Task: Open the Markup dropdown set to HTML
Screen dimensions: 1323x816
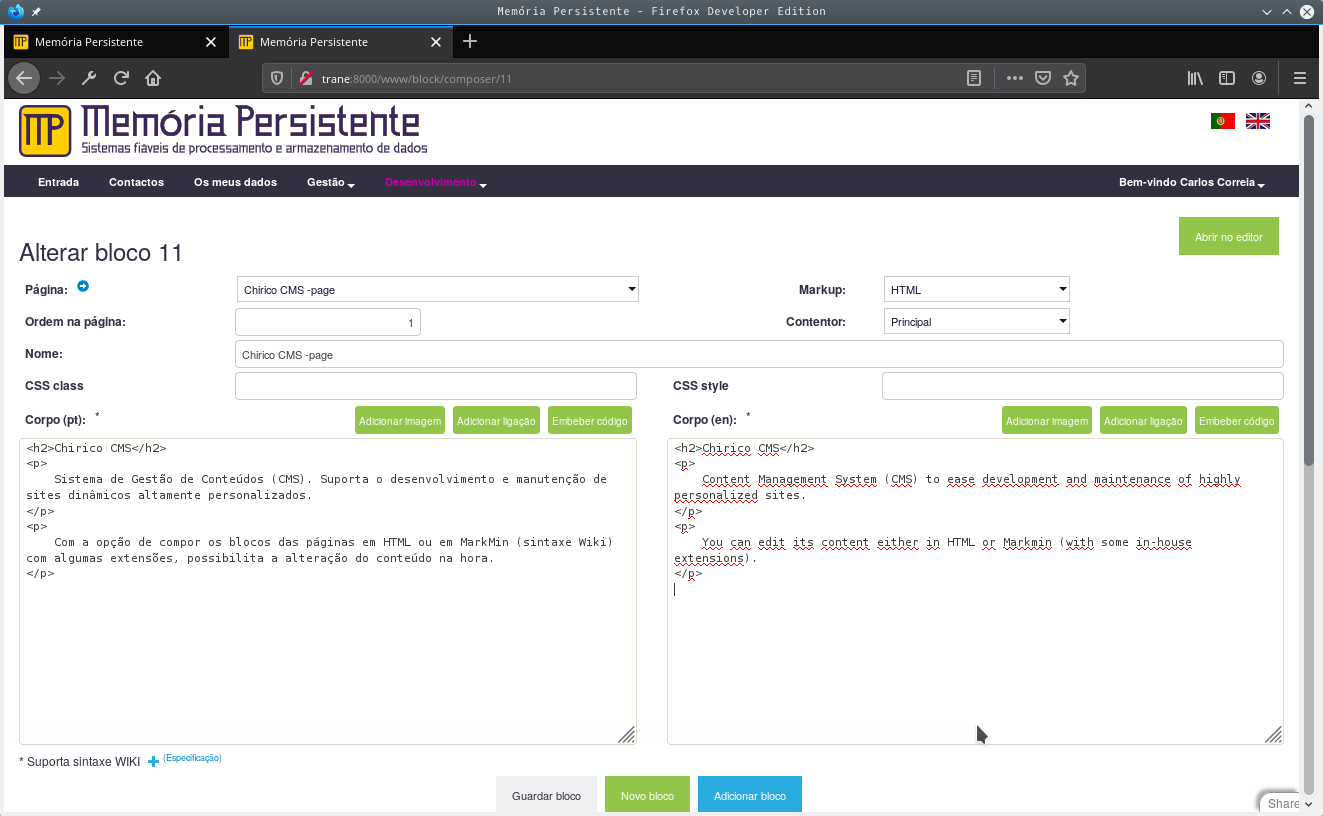Action: coord(977,289)
